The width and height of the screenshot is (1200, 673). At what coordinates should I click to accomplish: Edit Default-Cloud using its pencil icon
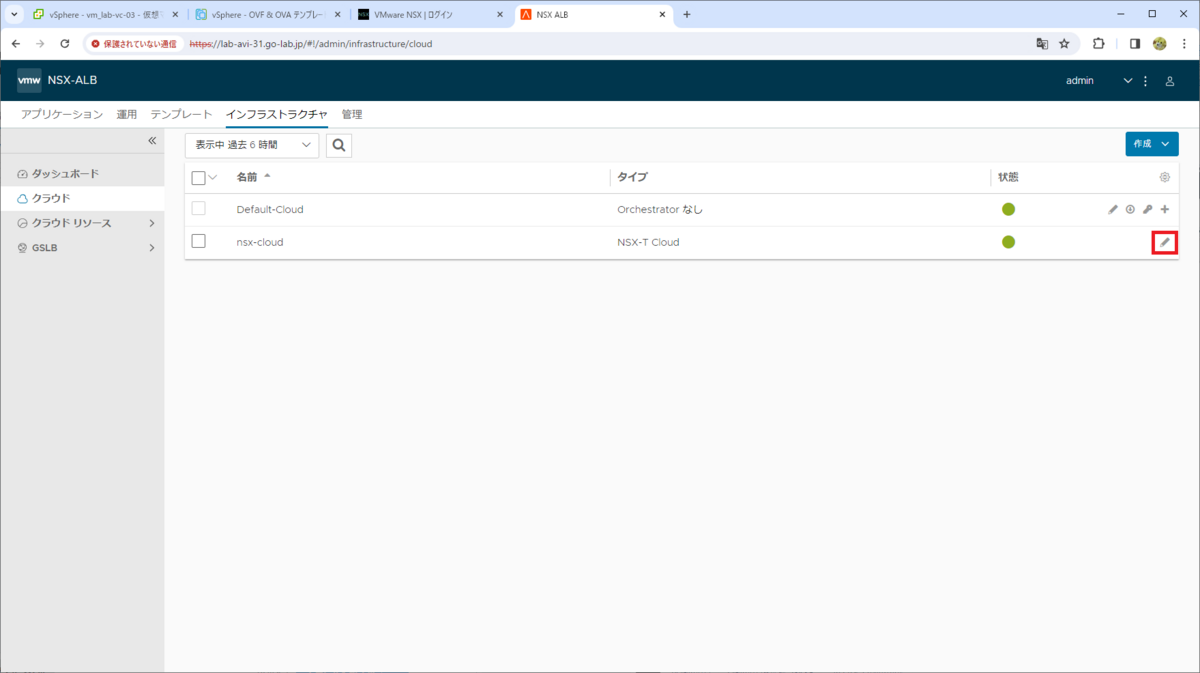1113,210
